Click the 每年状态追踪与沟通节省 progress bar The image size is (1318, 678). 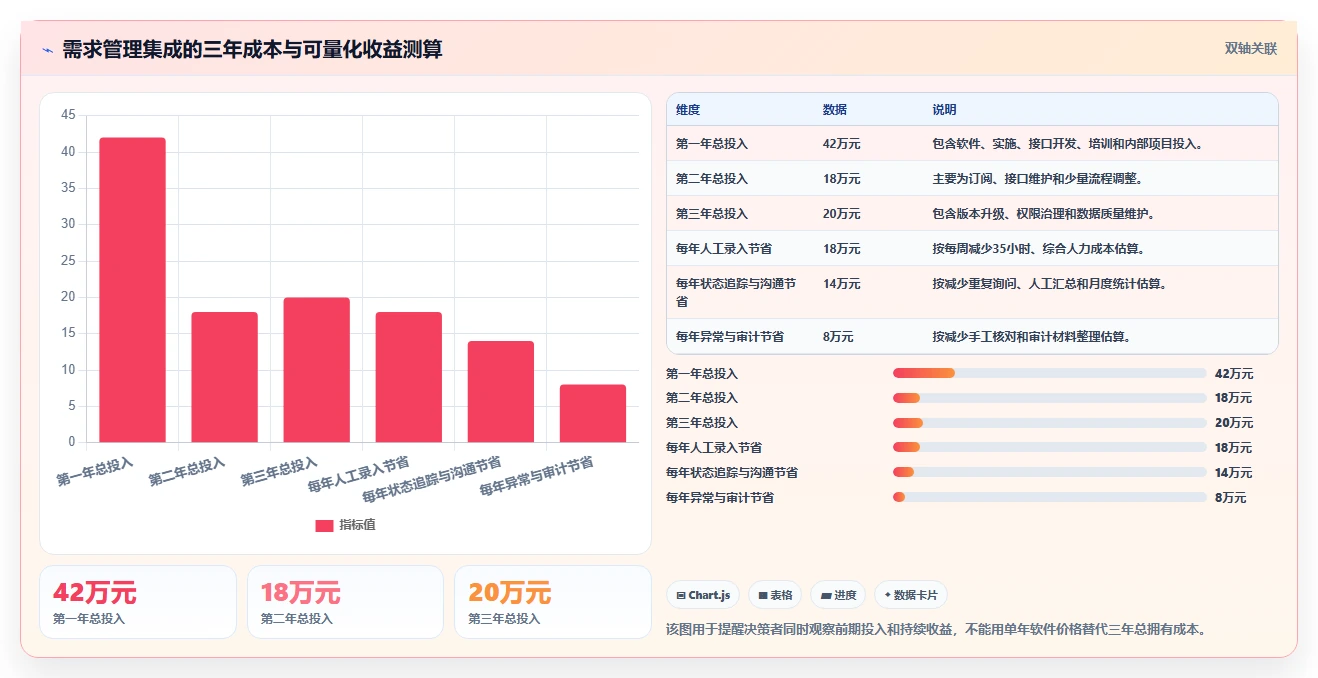coord(1049,472)
